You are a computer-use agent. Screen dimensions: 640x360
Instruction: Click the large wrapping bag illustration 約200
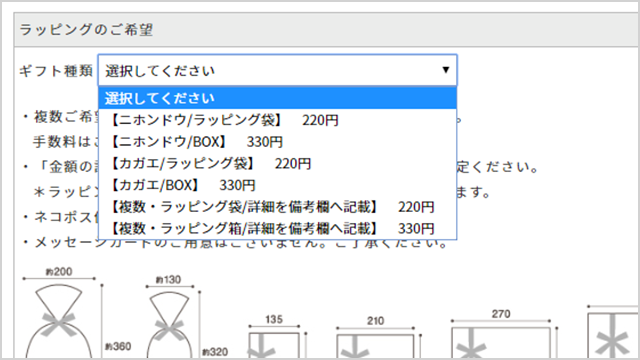click(x=59, y=320)
